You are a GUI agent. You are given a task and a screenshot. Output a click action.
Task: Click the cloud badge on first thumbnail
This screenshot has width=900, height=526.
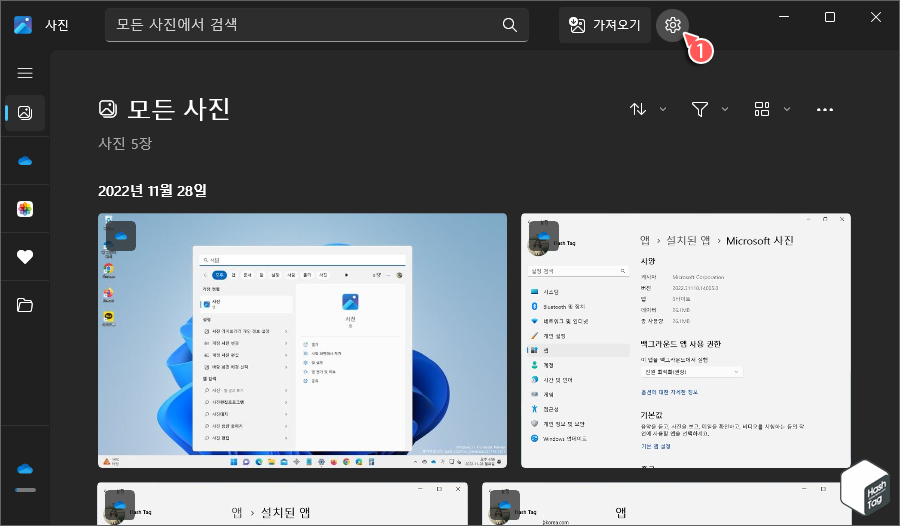121,236
